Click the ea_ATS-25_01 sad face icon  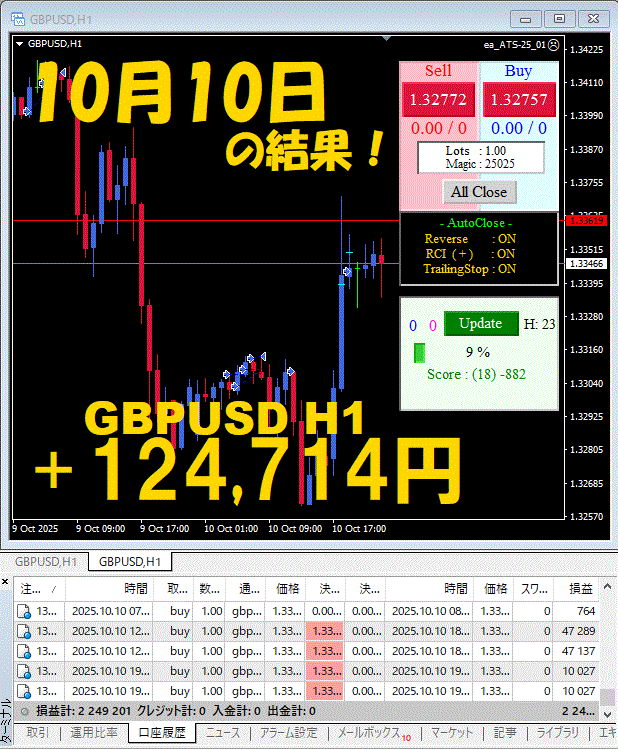click(x=553, y=44)
